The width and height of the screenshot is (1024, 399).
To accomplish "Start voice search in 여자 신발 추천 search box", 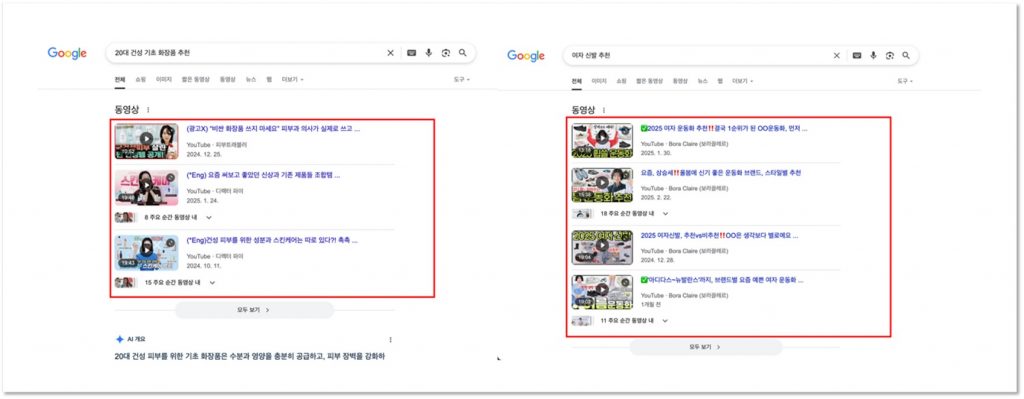I will click(x=873, y=56).
